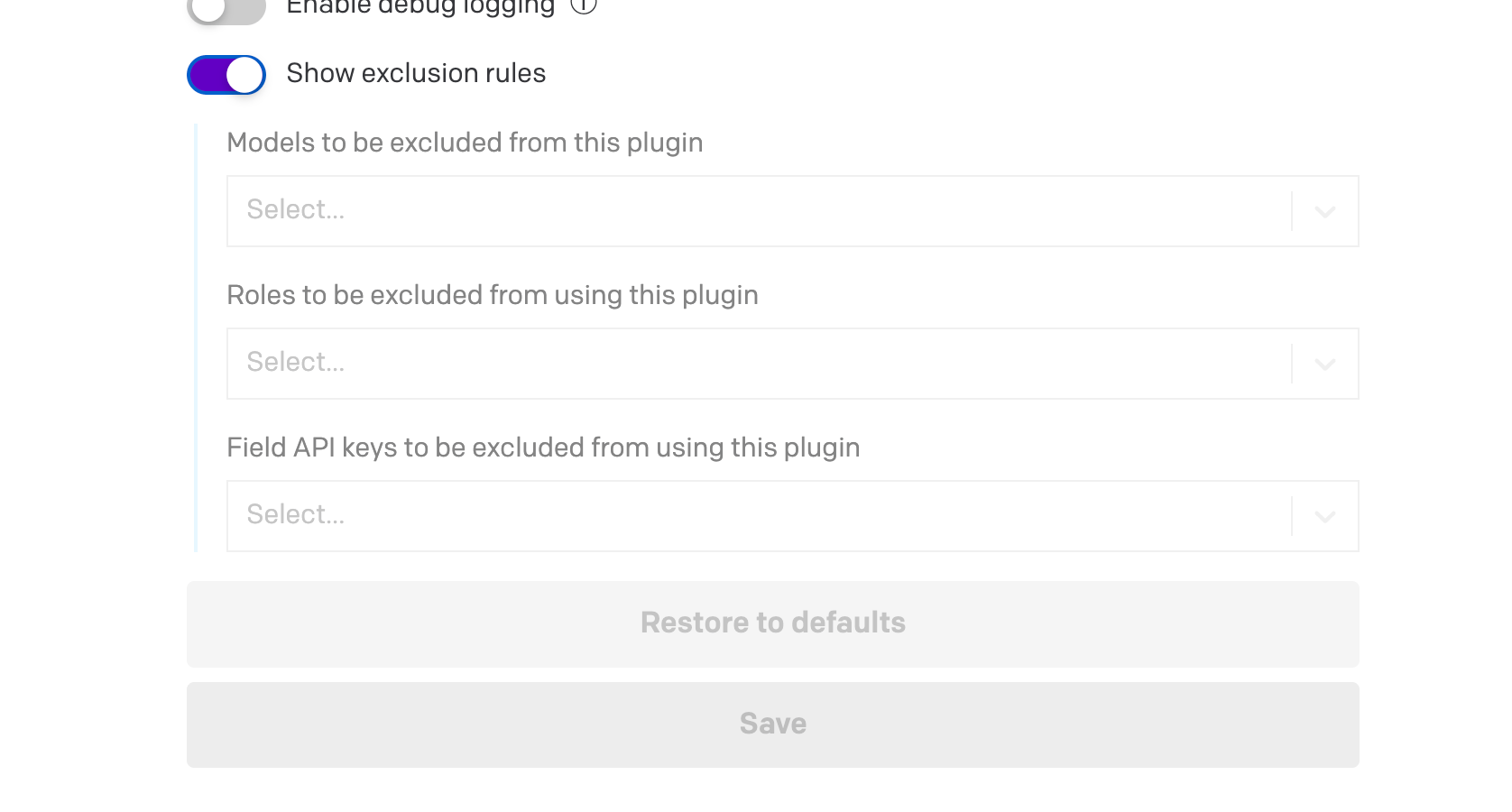Screen dimensions: 1512x812
Task: Click the Show exclusion rules label
Action: click(x=416, y=73)
